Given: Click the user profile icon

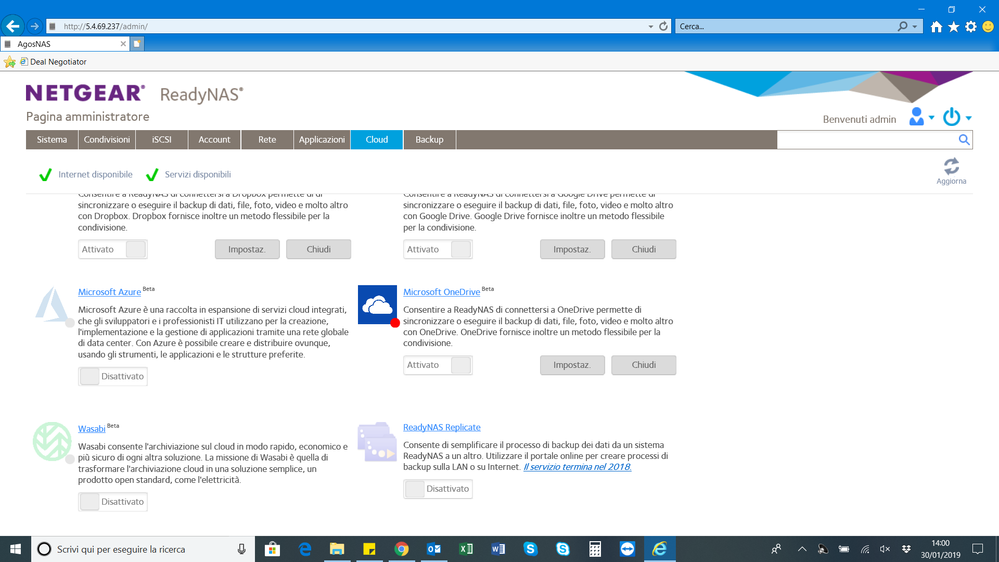Looking at the screenshot, I should click(x=916, y=117).
